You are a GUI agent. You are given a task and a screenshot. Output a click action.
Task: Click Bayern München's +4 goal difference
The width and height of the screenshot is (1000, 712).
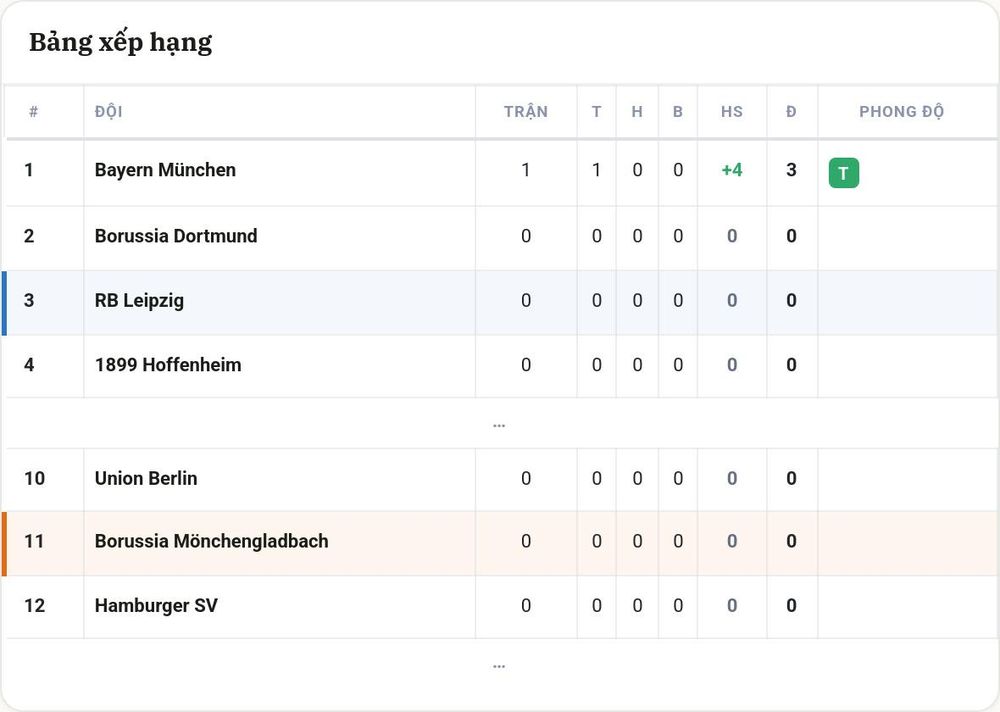(x=732, y=170)
